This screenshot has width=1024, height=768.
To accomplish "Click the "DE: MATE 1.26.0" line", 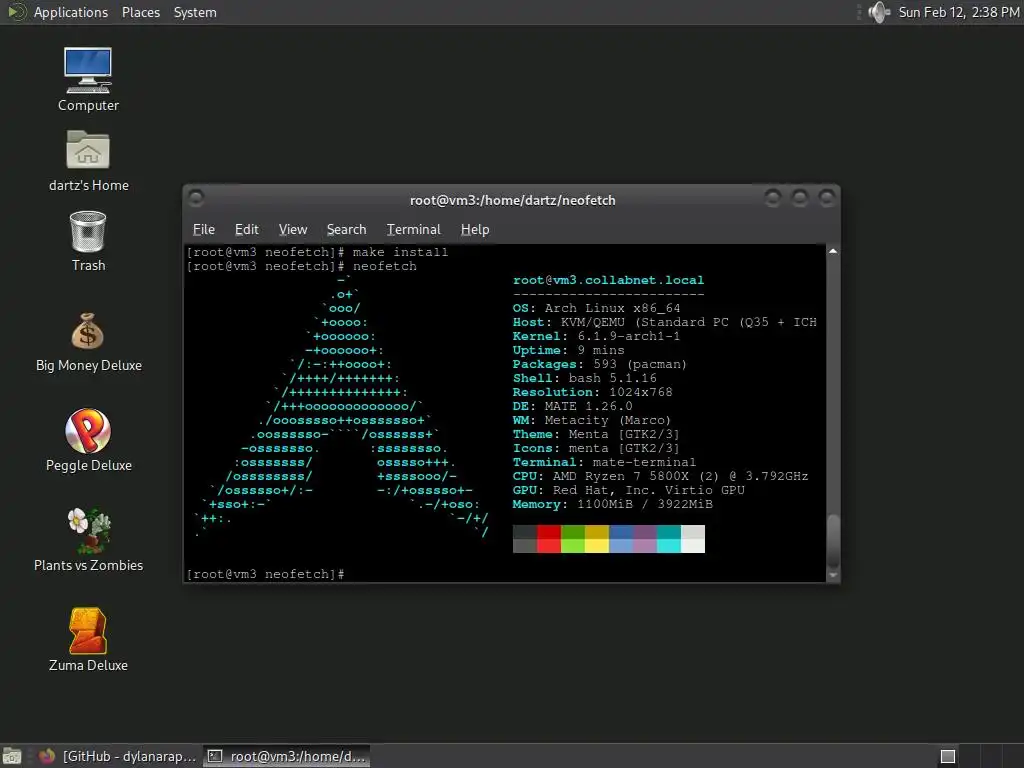I will [572, 406].
